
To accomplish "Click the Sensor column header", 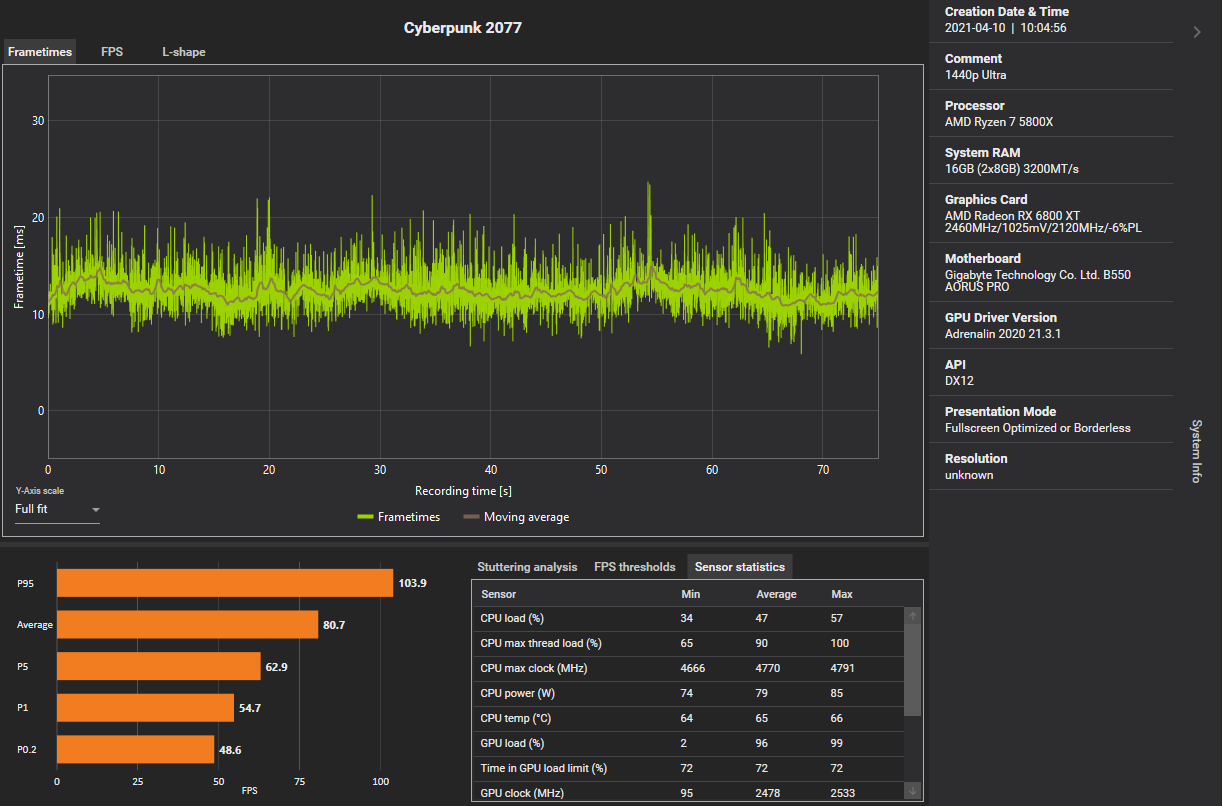I will point(499,594).
